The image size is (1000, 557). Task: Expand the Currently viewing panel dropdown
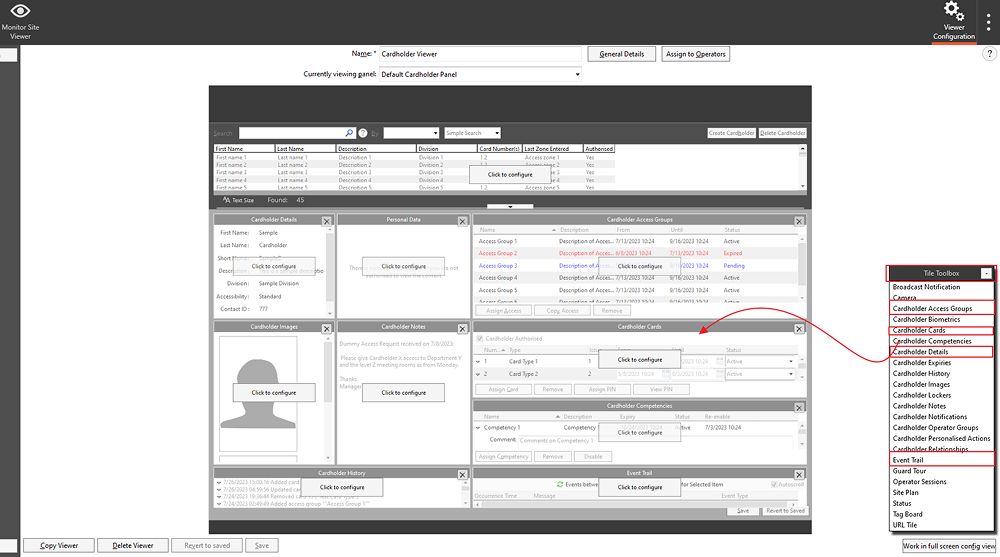tap(577, 75)
